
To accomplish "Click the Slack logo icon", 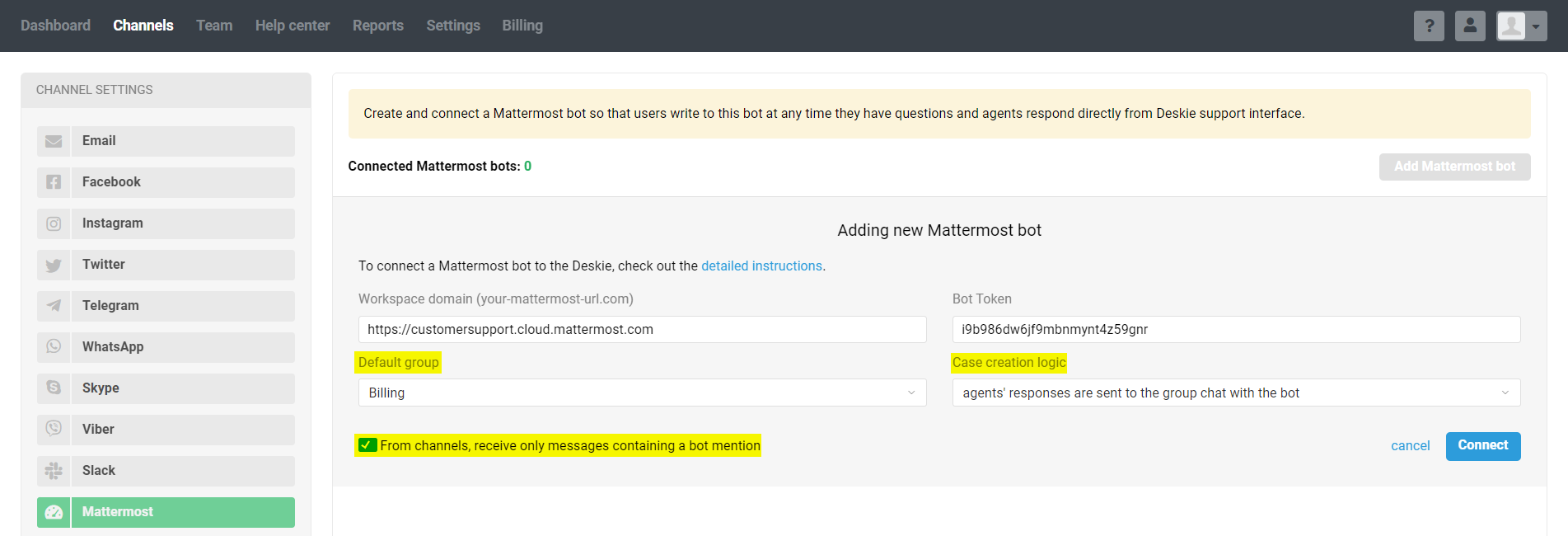I will pyautogui.click(x=54, y=471).
